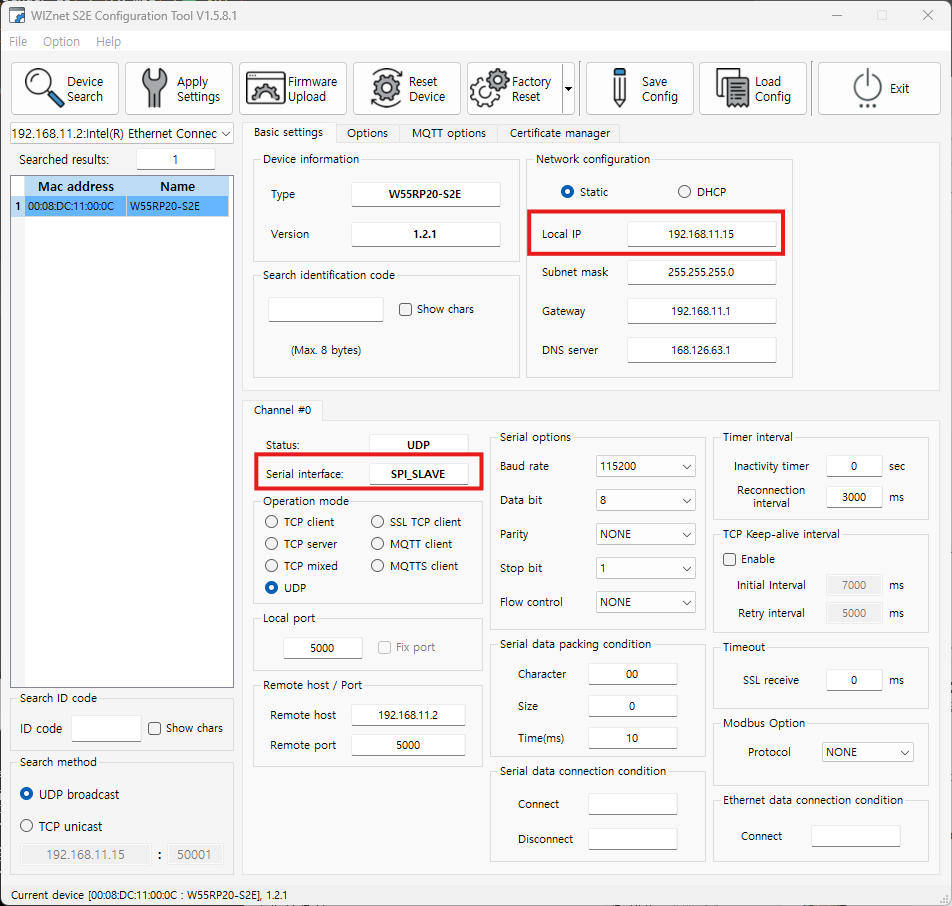This screenshot has height=906, width=952.
Task: Open the Parity dropdown
Action: click(x=645, y=534)
